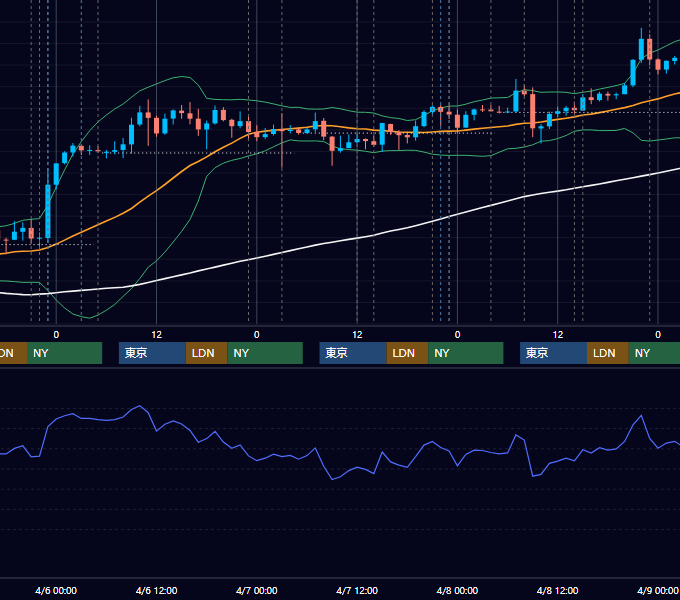The width and height of the screenshot is (680, 600).
Task: Select the 東京 session block on 4/7
Action: coord(353,353)
